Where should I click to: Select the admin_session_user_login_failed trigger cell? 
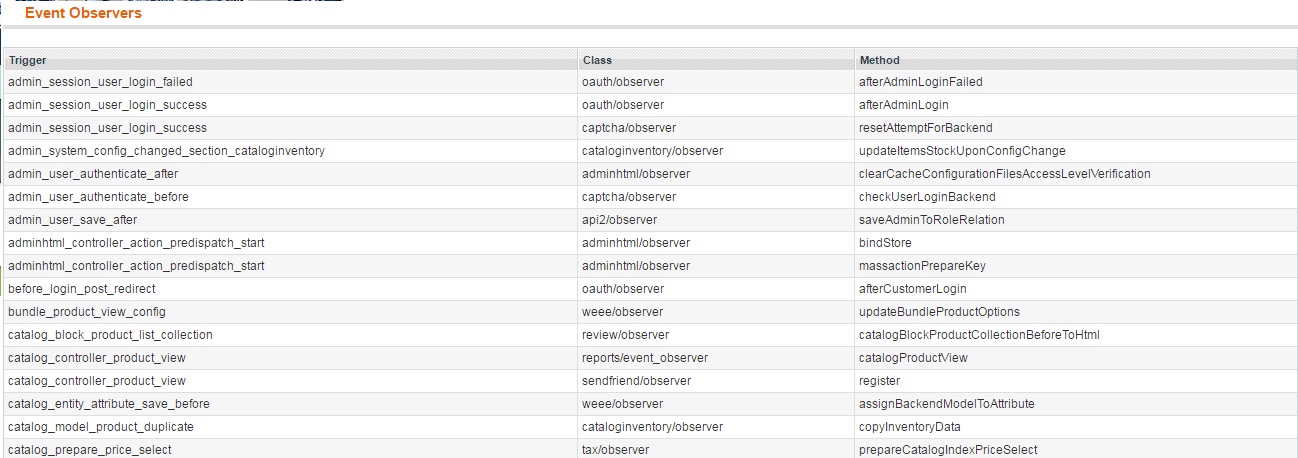tap(100, 82)
